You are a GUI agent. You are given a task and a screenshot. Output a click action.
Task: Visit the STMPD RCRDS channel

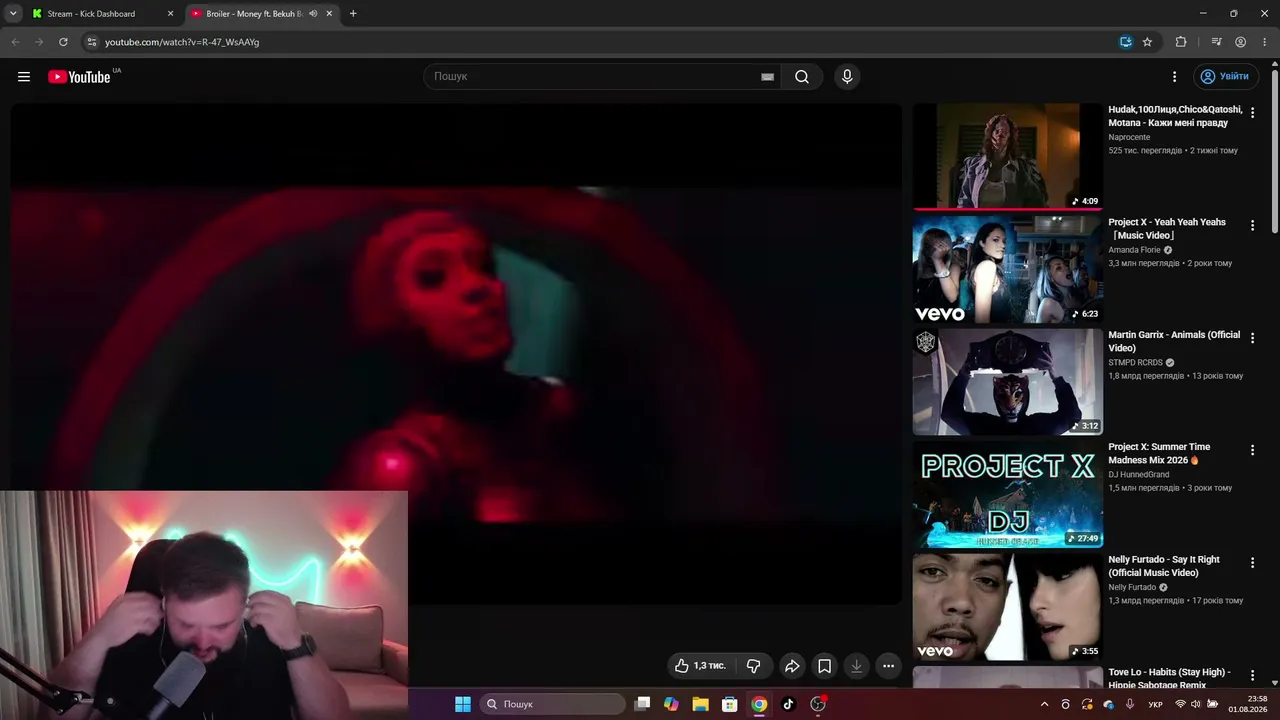(1135, 363)
